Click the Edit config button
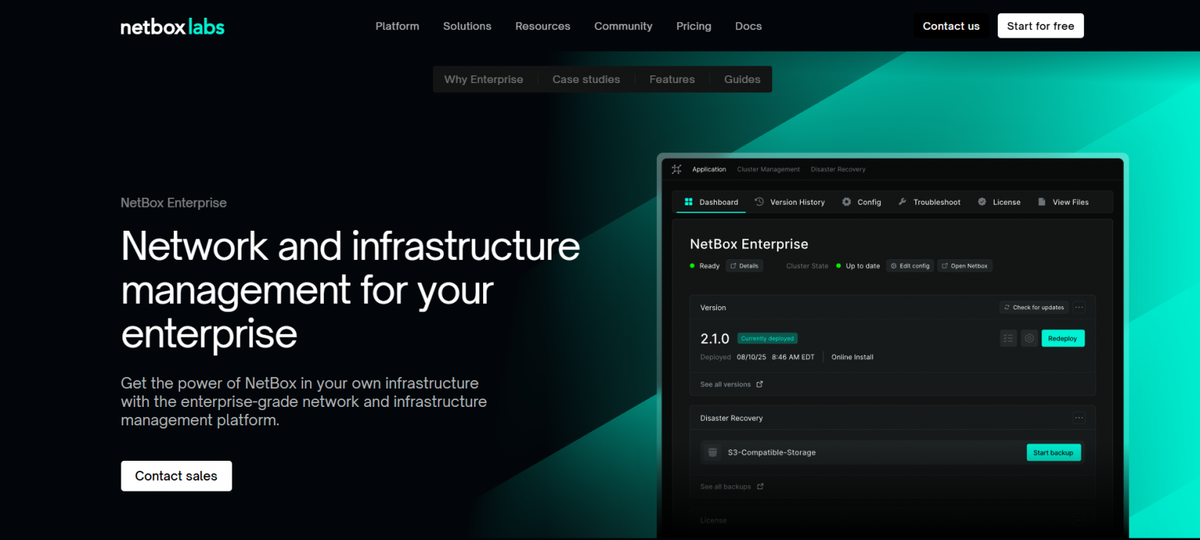Image resolution: width=1200 pixels, height=540 pixels. tap(910, 266)
